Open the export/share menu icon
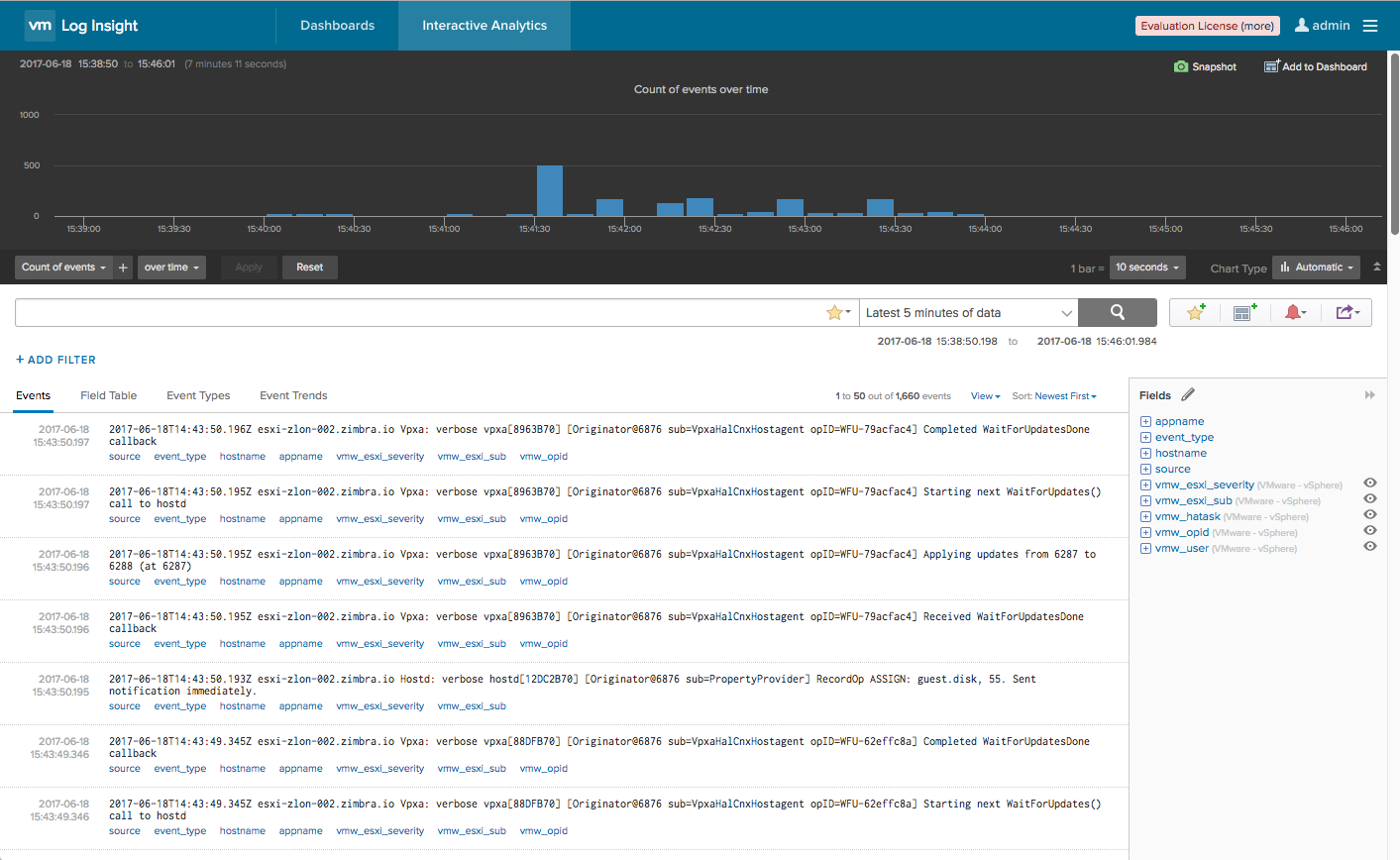The height and width of the screenshot is (860, 1400). (x=1347, y=312)
